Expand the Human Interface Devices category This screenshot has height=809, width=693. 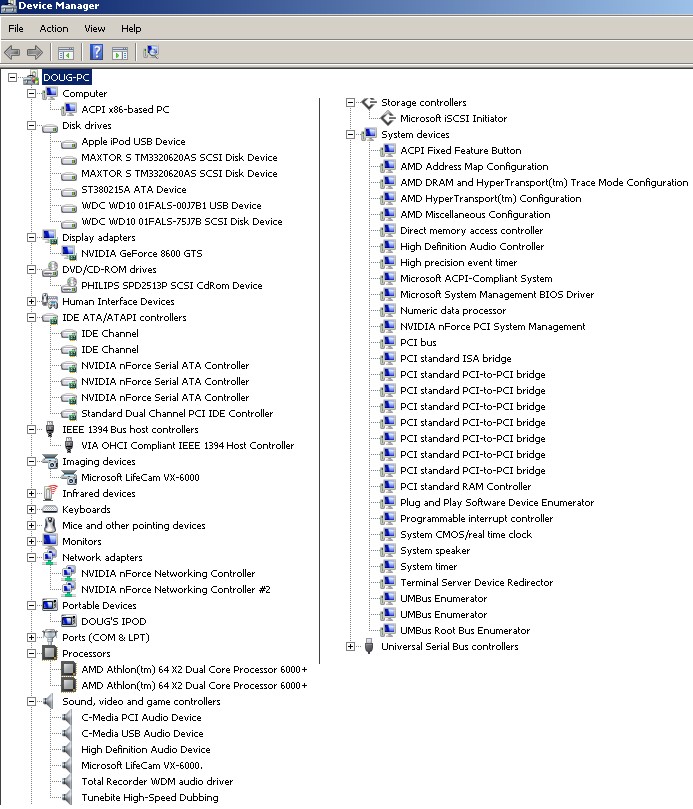[31, 301]
